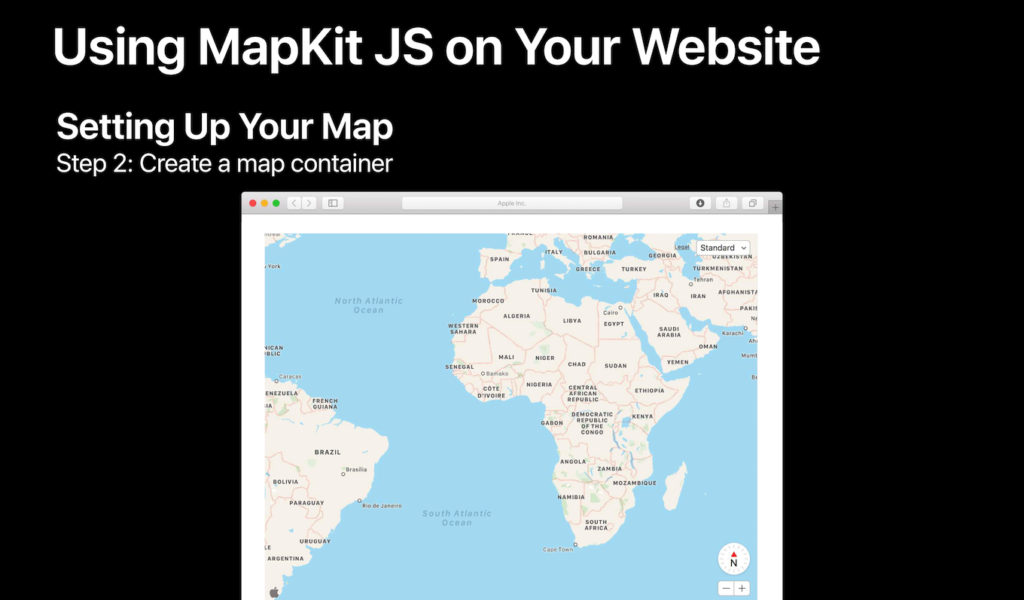Click the Safari forward arrow
This screenshot has width=1024, height=600.
pyautogui.click(x=309, y=203)
